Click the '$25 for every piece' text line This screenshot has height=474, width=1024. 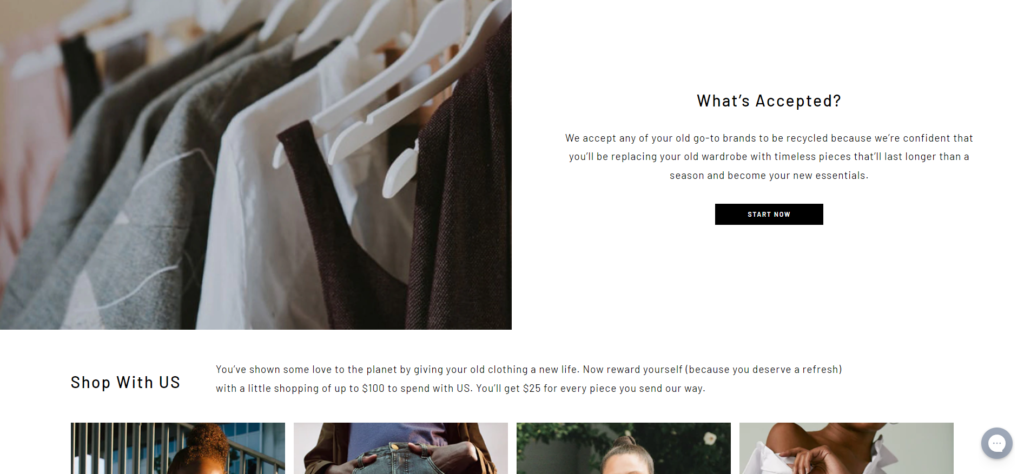pyautogui.click(x=460, y=388)
